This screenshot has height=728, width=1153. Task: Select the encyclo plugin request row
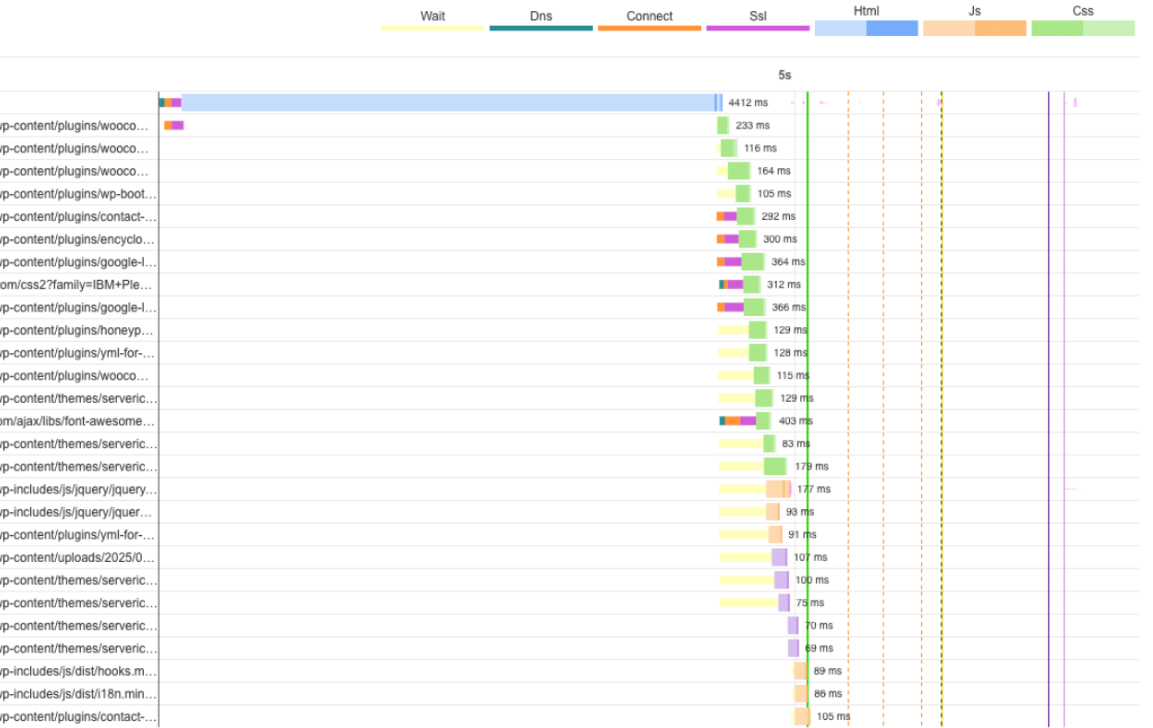click(78, 239)
